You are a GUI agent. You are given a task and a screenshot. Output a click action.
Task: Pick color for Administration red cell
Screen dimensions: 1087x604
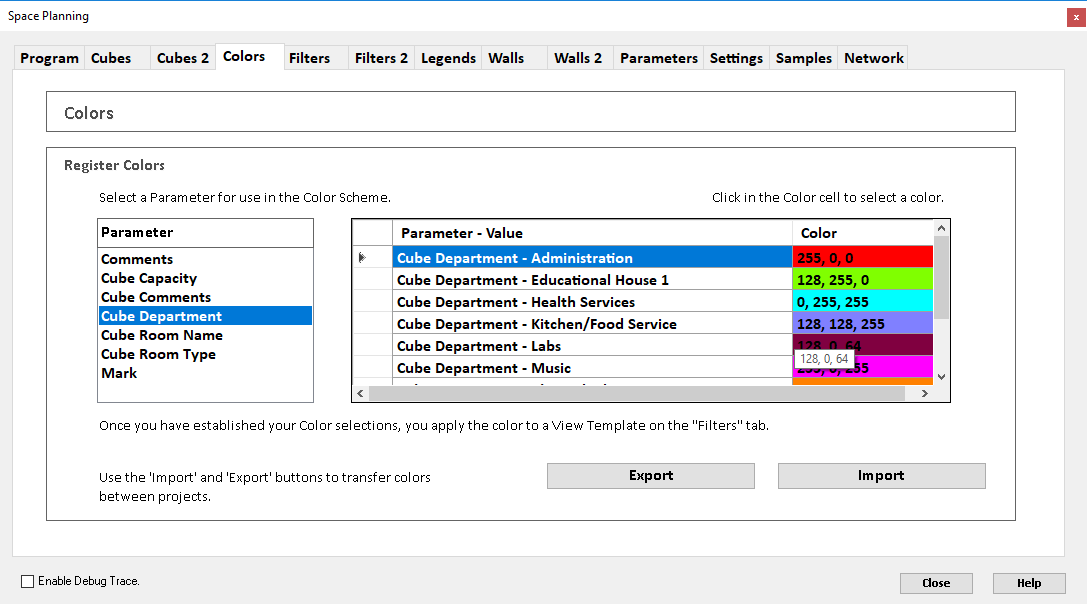pyautogui.click(x=862, y=258)
